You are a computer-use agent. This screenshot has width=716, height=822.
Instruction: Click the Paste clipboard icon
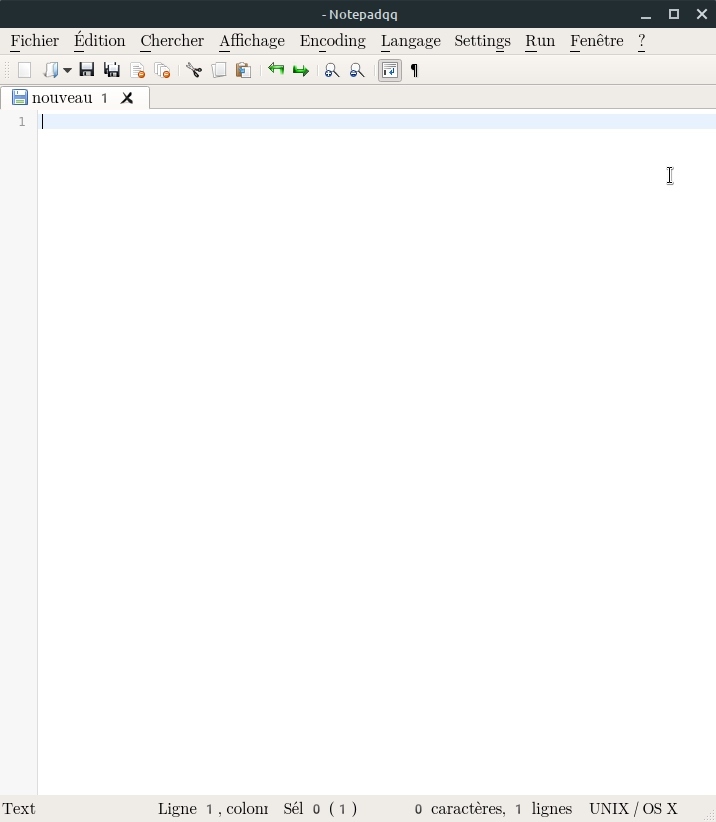tap(243, 70)
